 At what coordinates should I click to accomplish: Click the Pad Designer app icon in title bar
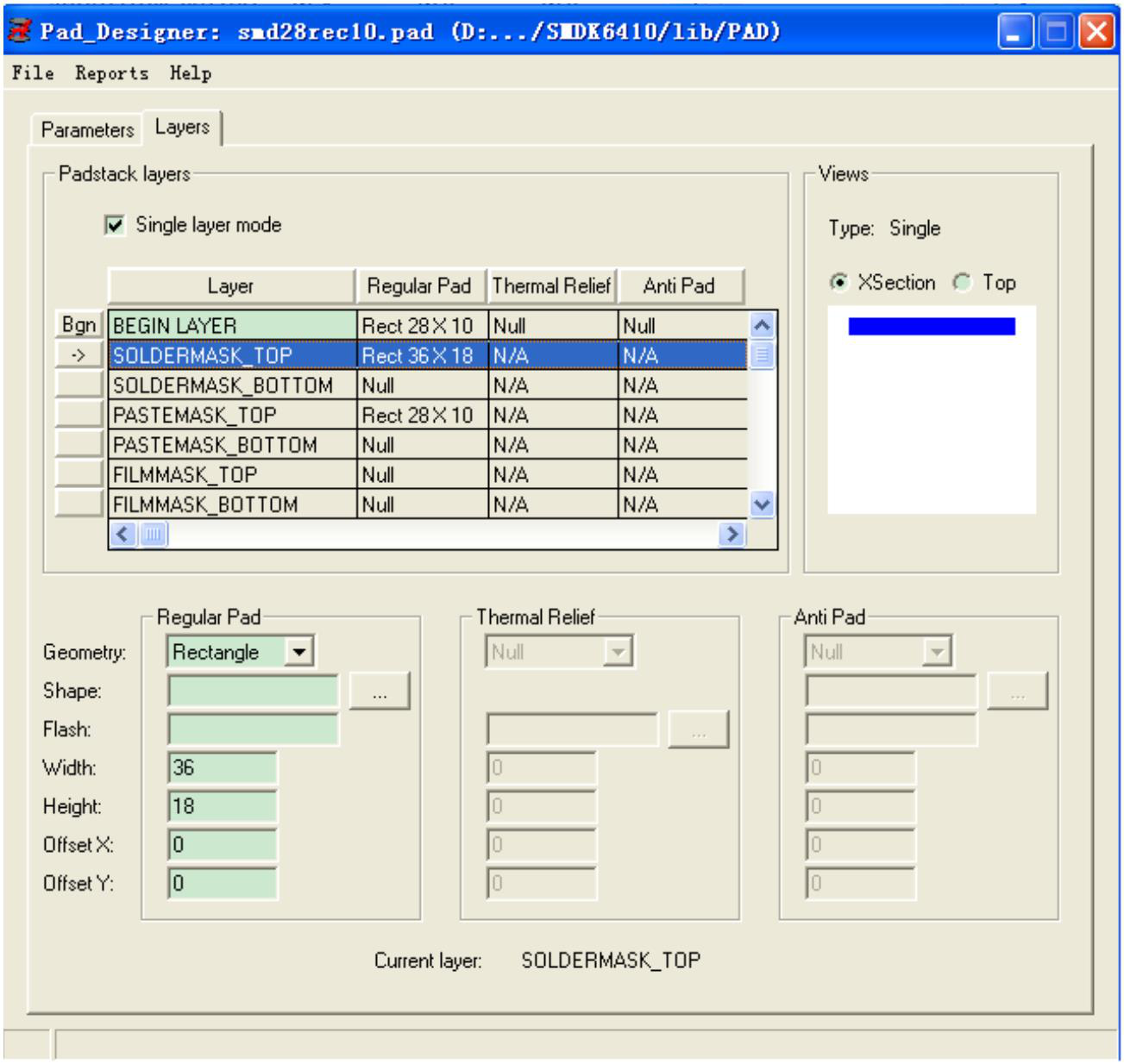[19, 32]
